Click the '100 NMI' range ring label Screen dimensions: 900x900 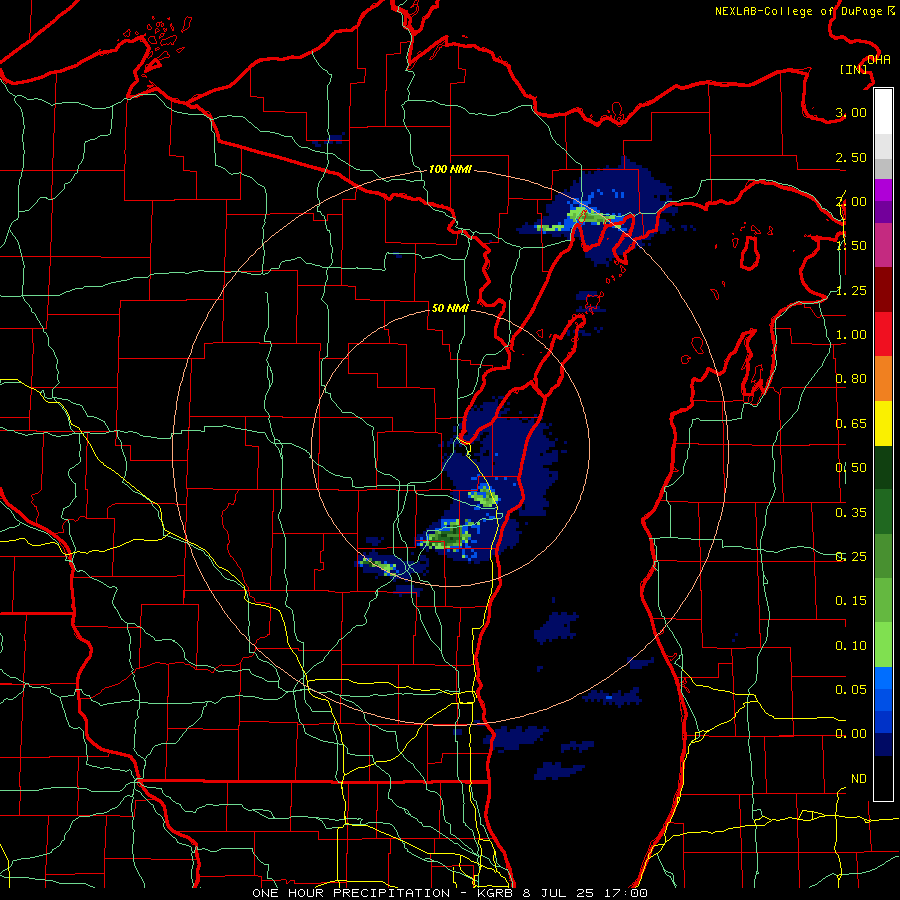pyautogui.click(x=450, y=169)
